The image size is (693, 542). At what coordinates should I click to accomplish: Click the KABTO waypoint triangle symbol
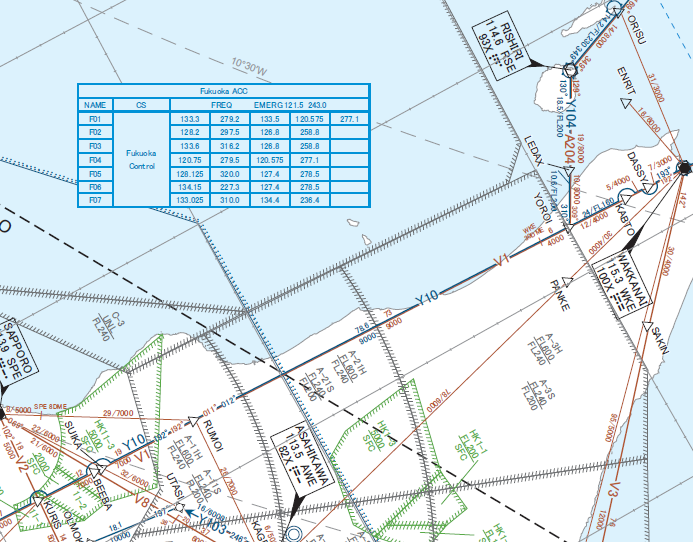pos(626,198)
